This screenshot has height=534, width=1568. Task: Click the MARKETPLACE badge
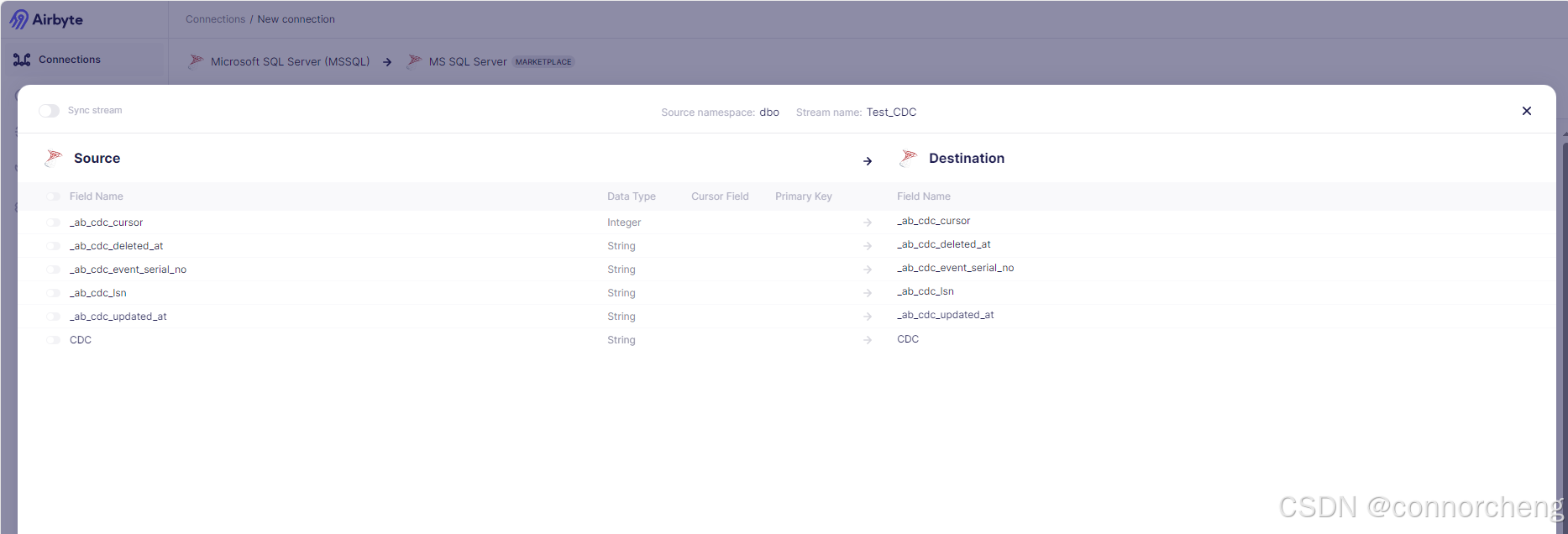pyautogui.click(x=543, y=62)
